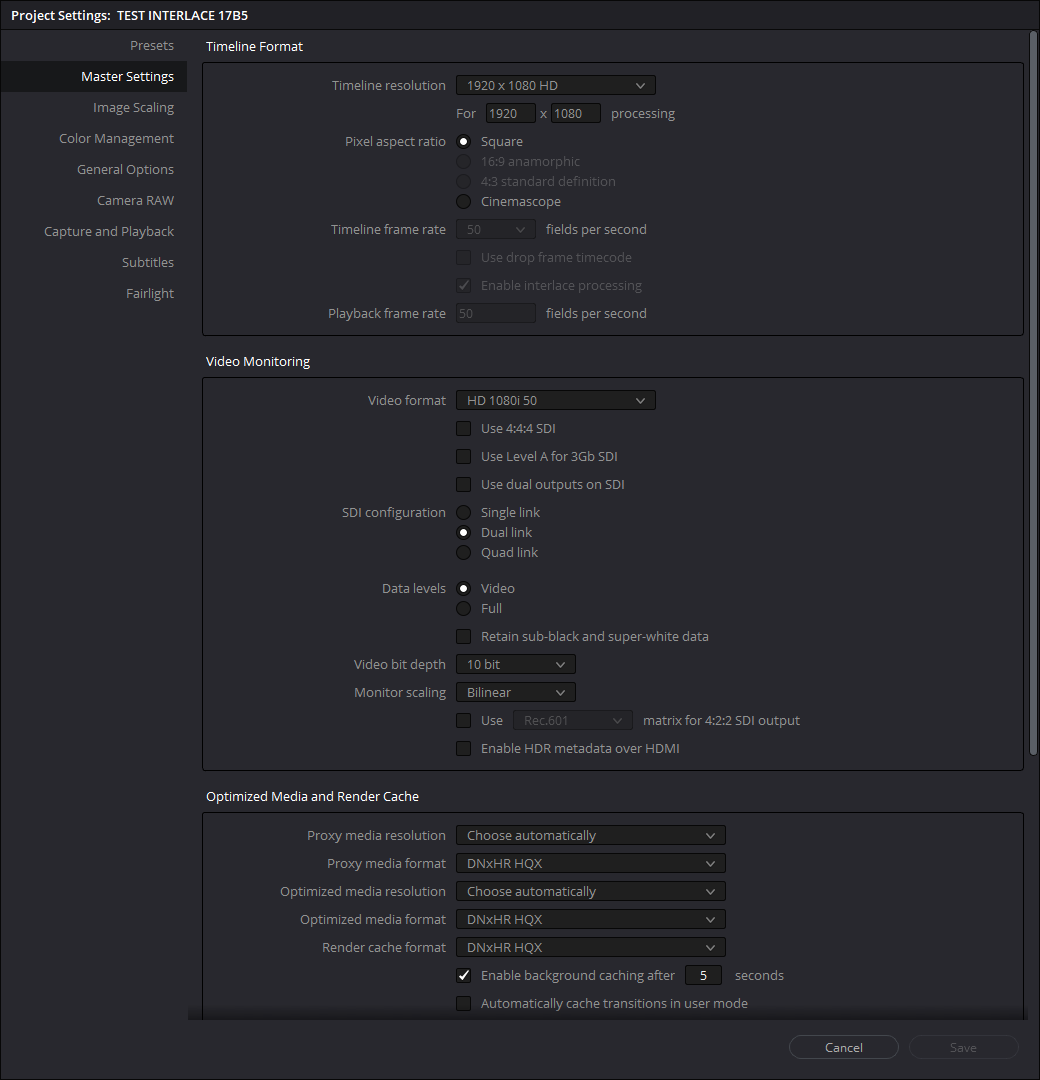
Task: Toggle Use drop frame timecode checkbox
Action: tap(464, 258)
